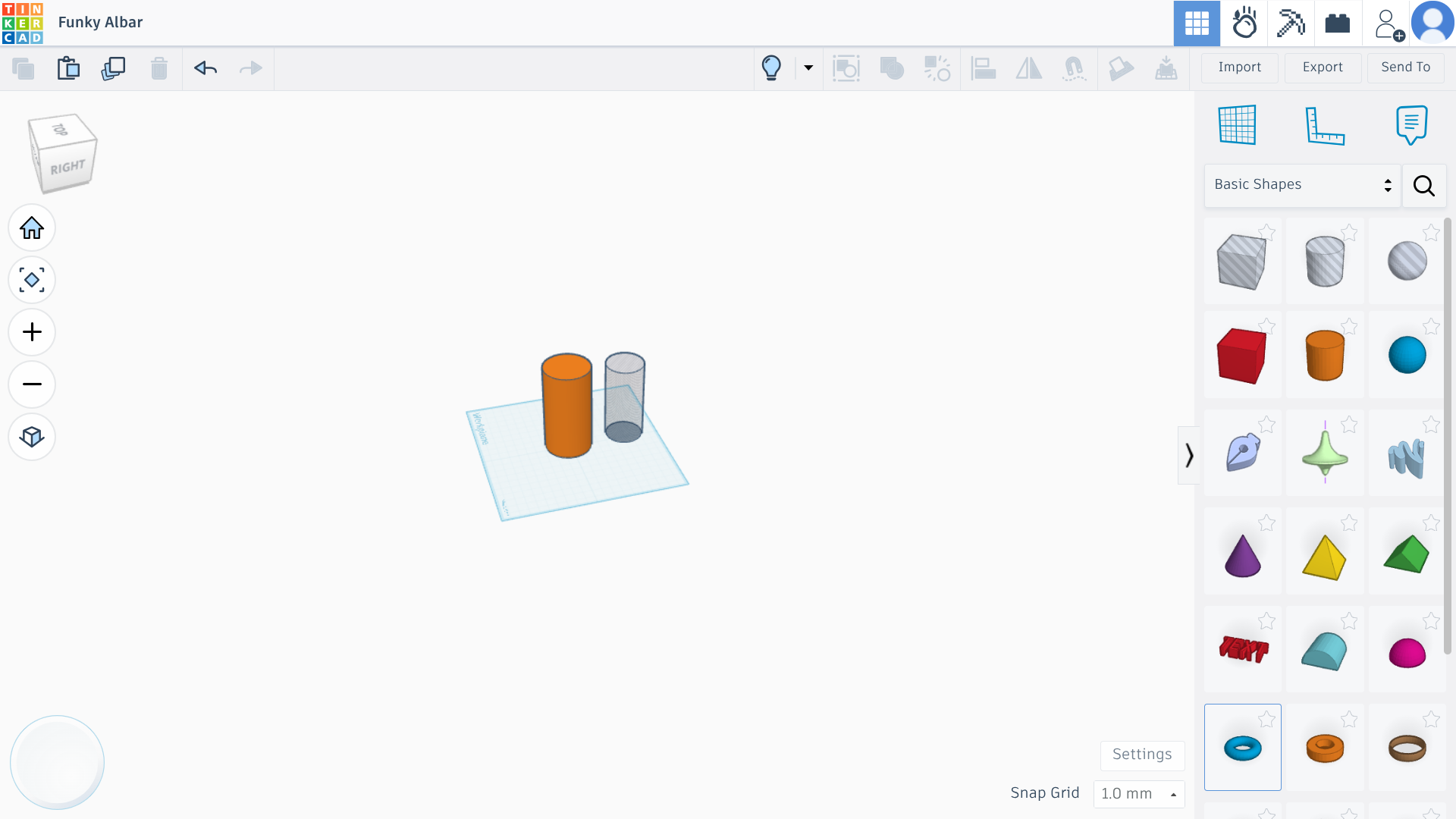
Task: Open the user profile avatar
Action: [1432, 24]
